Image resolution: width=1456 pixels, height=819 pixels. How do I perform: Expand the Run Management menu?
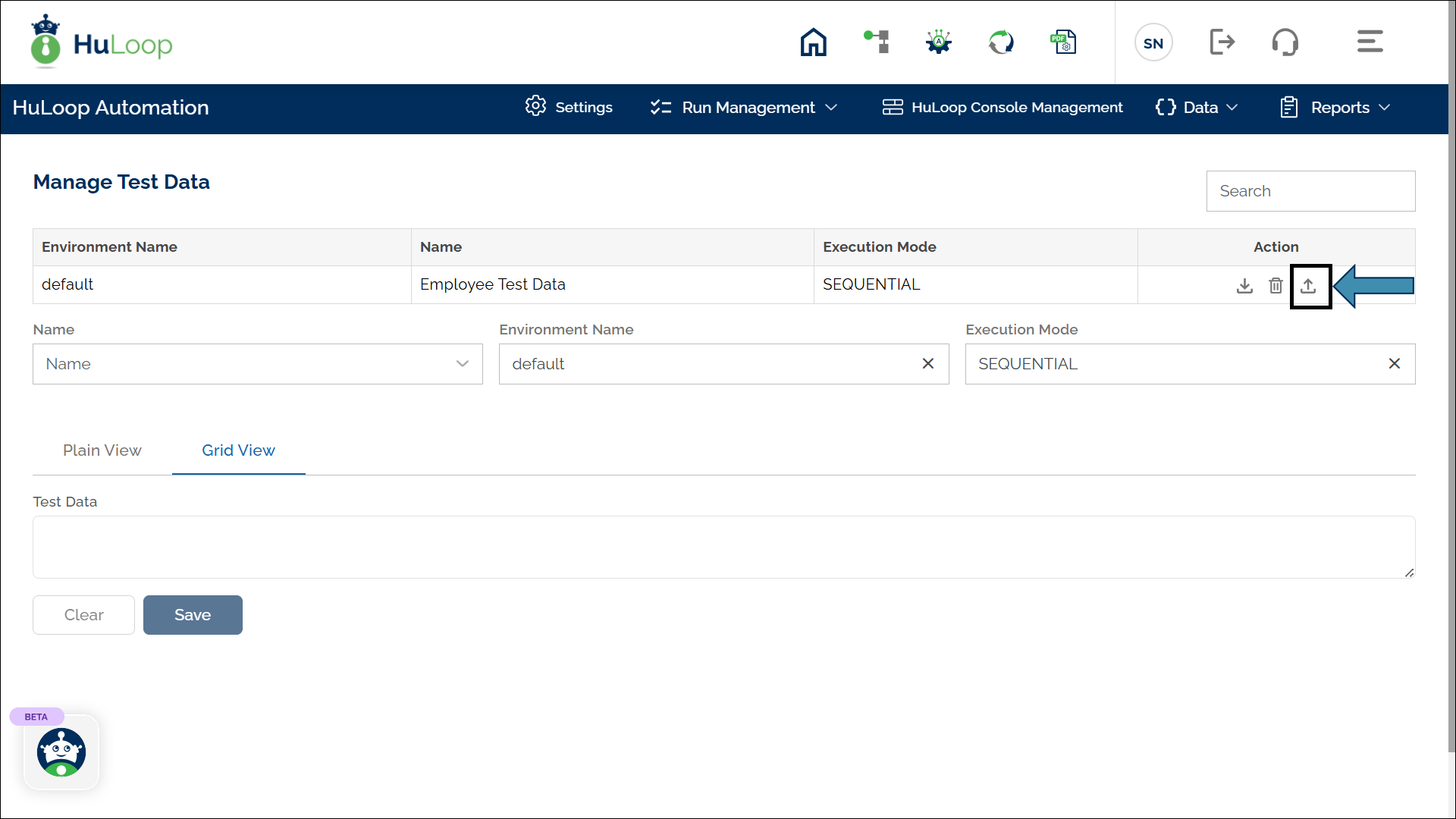pos(744,108)
